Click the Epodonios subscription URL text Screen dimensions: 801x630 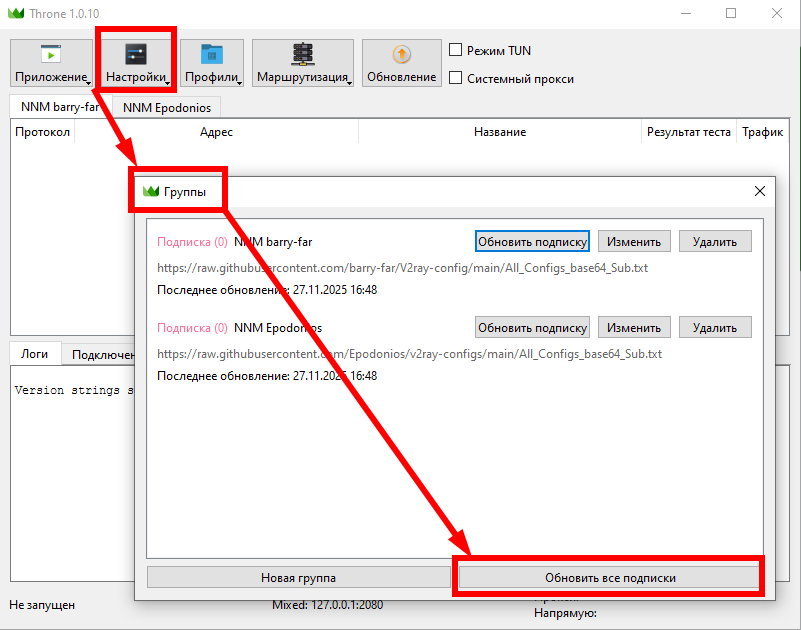(x=409, y=354)
